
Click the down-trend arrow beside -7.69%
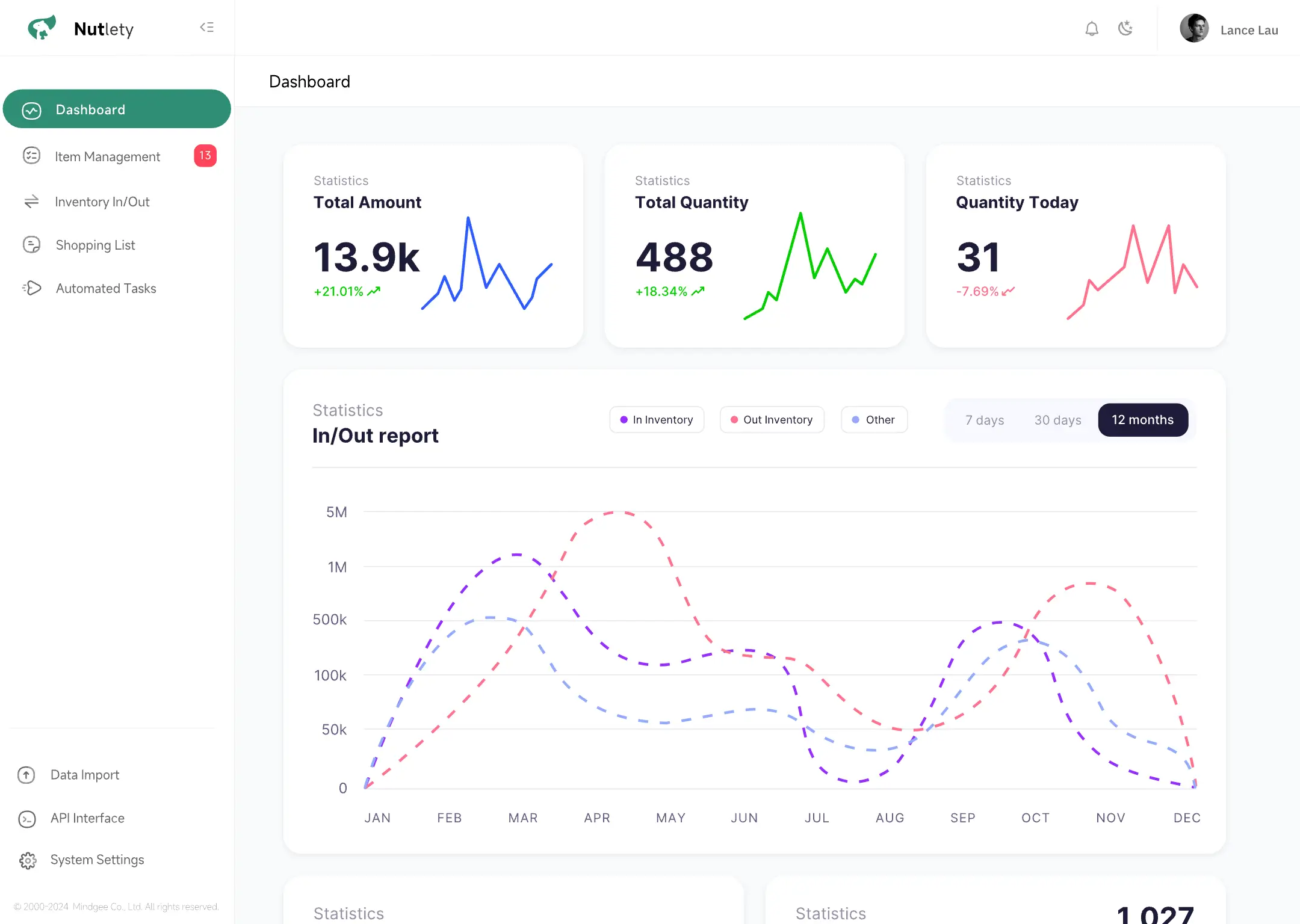1008,292
